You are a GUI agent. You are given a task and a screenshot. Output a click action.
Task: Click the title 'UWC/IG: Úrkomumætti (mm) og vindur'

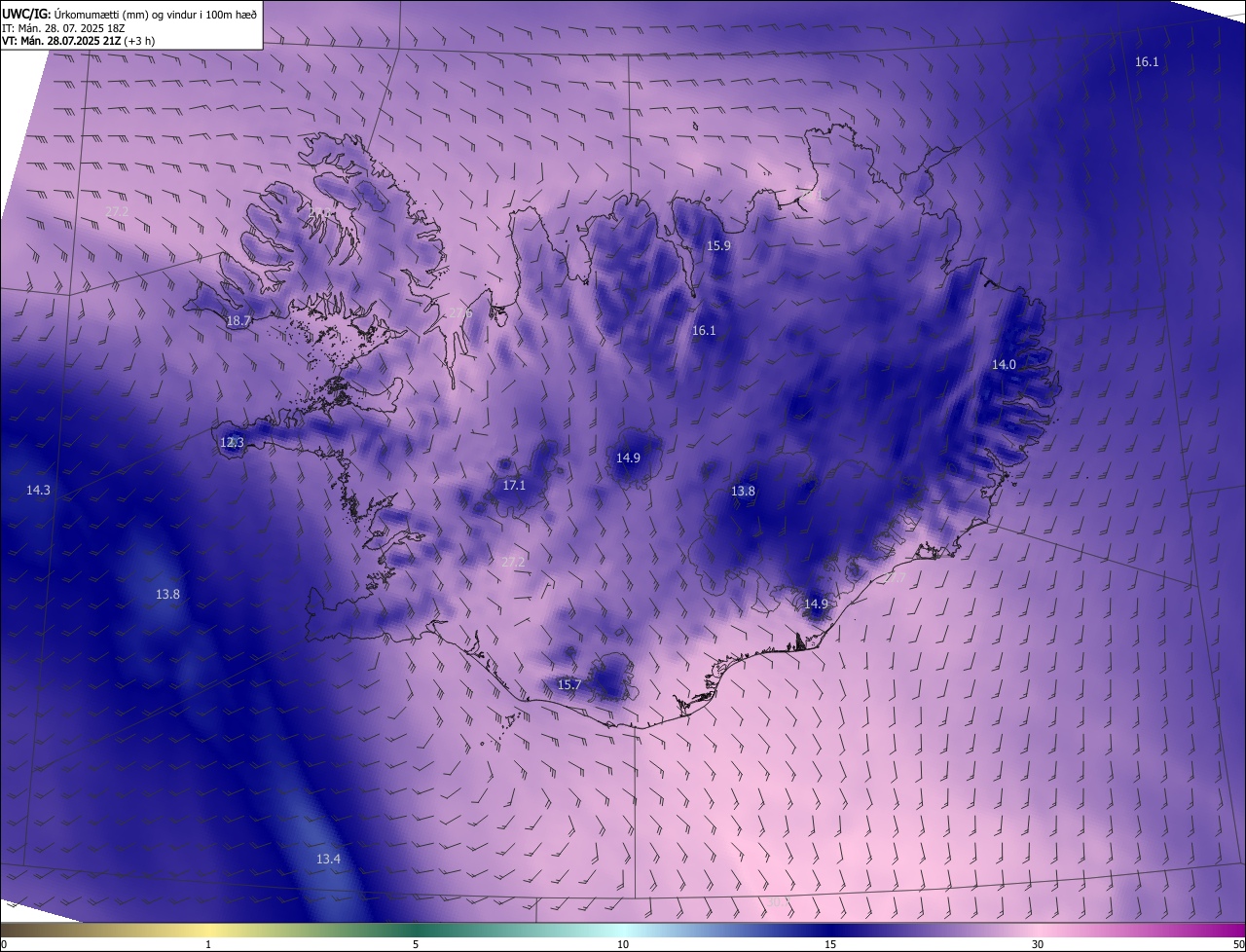point(129,15)
